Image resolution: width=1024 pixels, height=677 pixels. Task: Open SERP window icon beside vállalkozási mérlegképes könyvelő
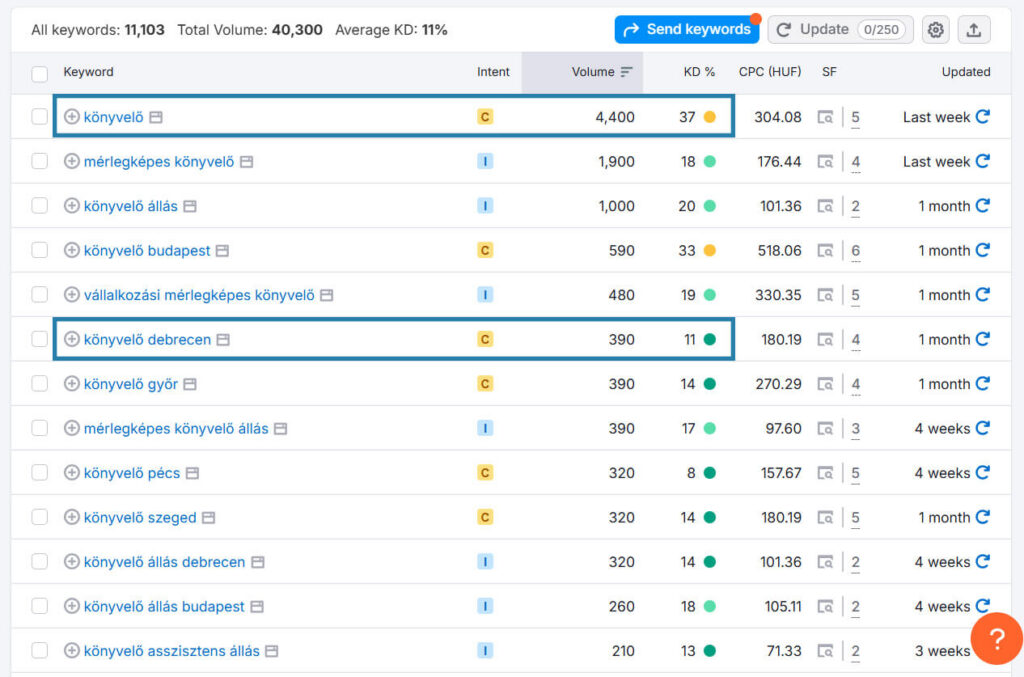(327, 295)
